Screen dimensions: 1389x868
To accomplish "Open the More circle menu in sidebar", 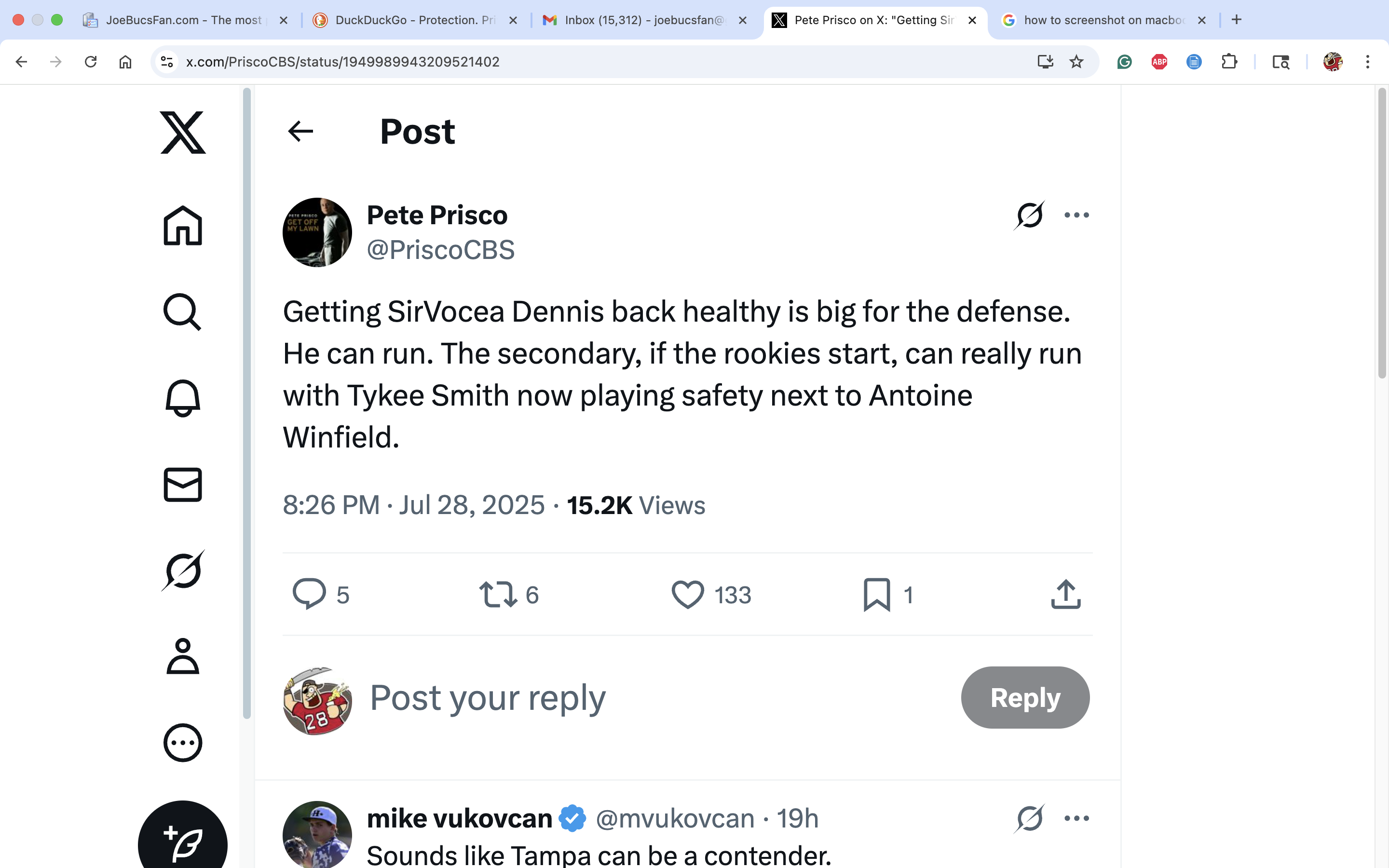I will click(x=182, y=743).
